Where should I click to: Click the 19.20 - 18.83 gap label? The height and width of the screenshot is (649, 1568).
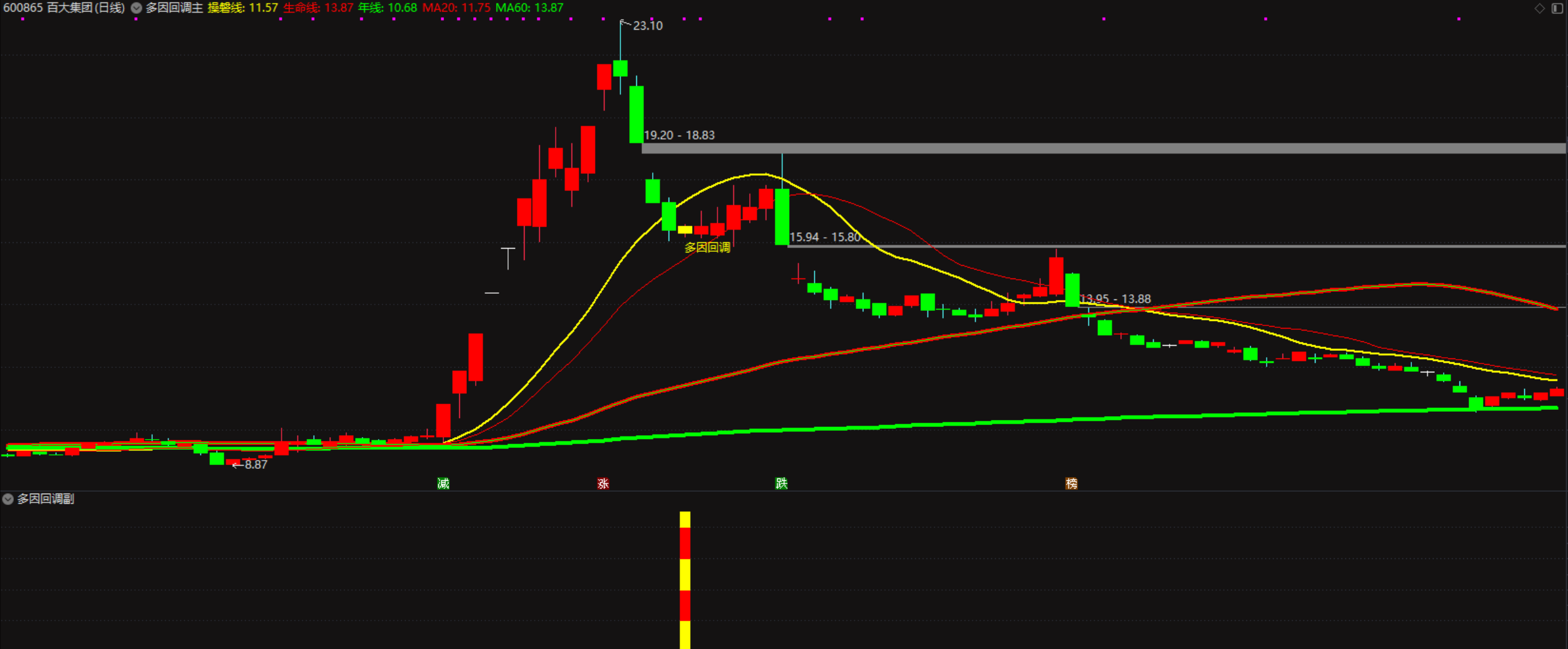click(x=679, y=135)
